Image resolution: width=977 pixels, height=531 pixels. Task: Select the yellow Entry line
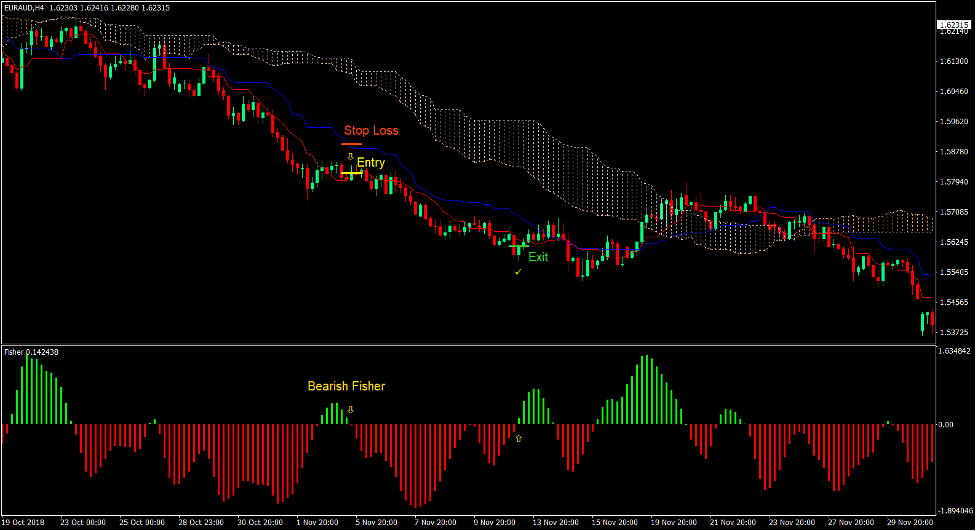pyautogui.click(x=351, y=173)
